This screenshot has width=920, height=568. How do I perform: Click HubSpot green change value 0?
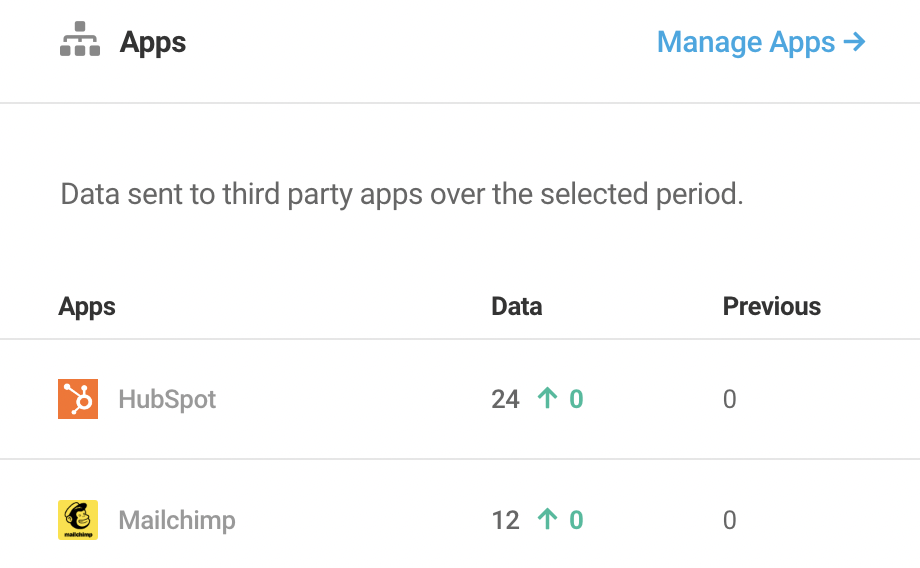576,400
